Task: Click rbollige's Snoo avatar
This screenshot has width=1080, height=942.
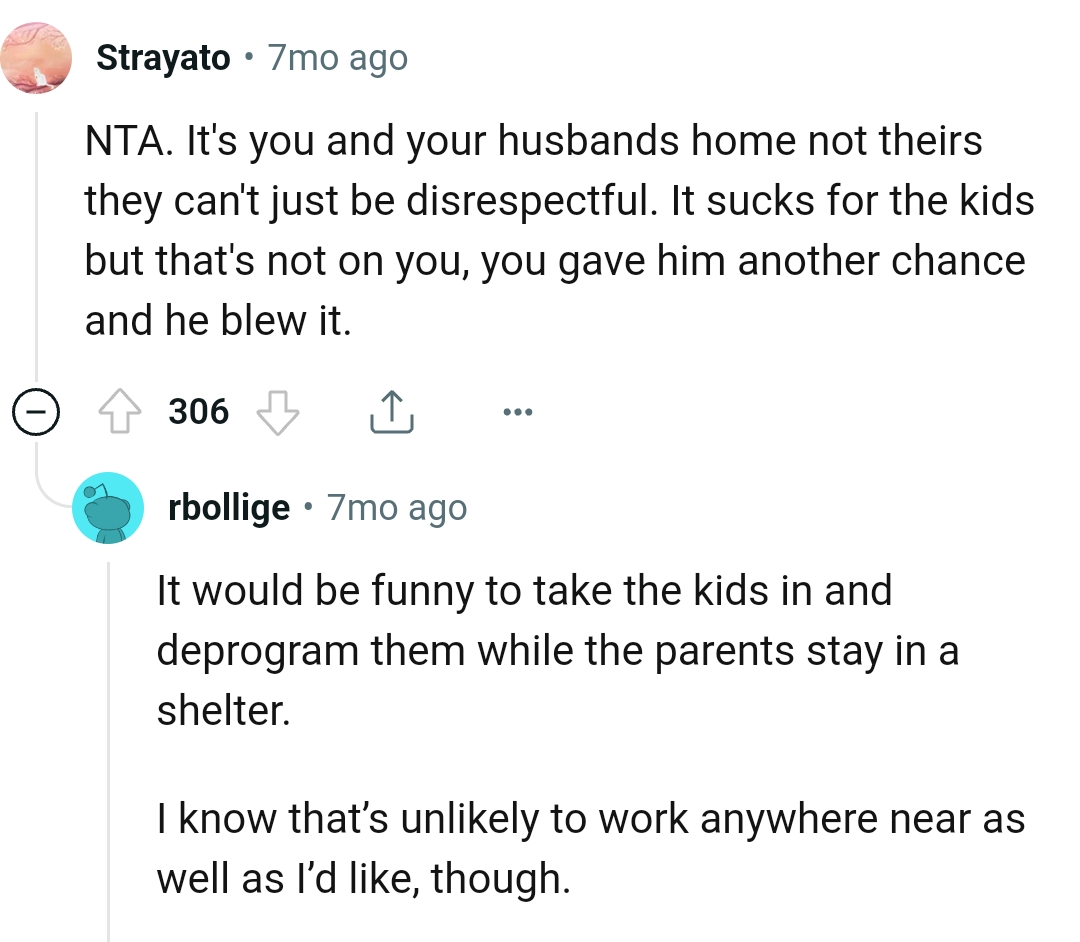Action: point(109,507)
